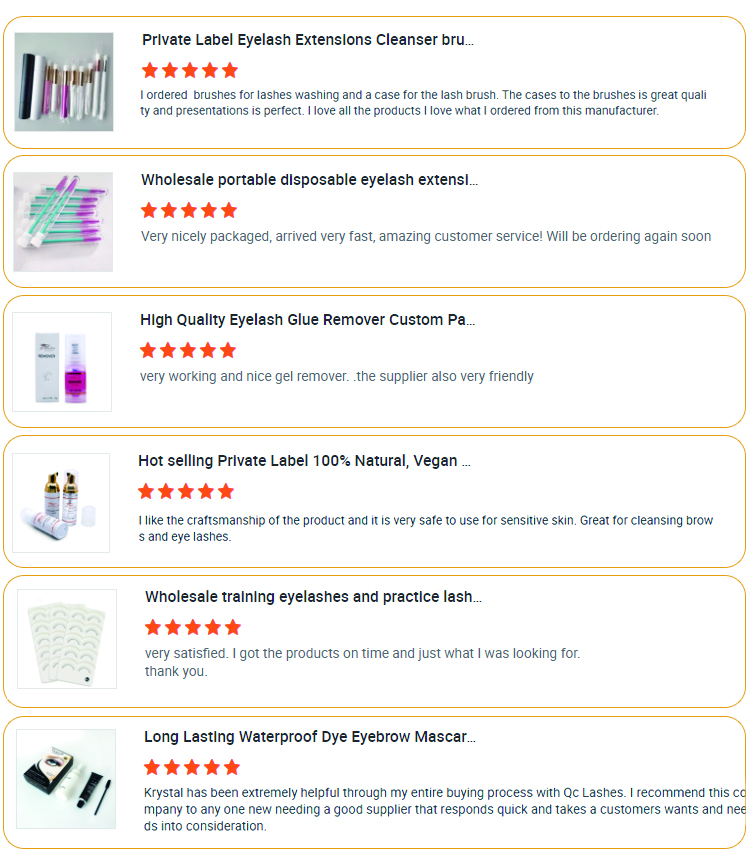This screenshot has height=858, width=750.
Task: Open "Wholesale training eyelashes and practice lash" title
Action: click(313, 597)
